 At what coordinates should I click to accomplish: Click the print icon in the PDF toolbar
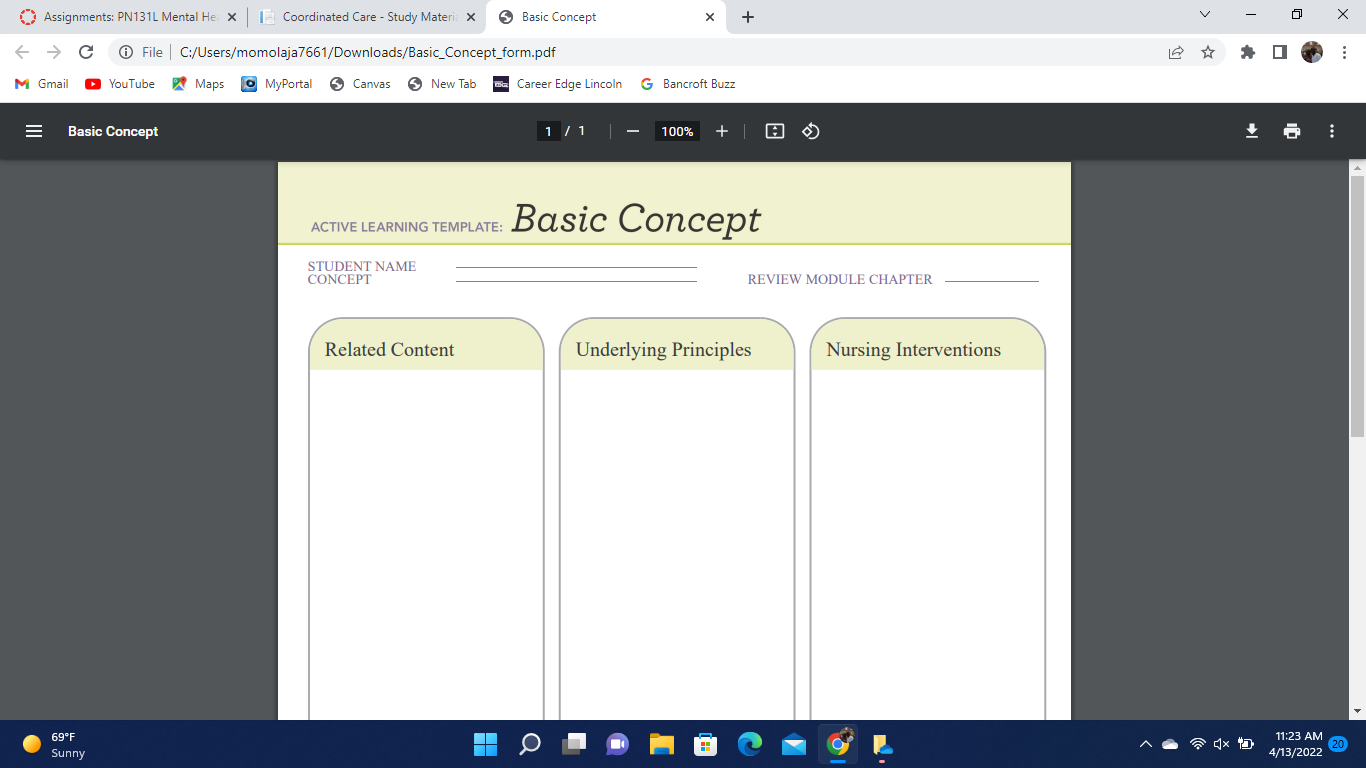(x=1292, y=131)
